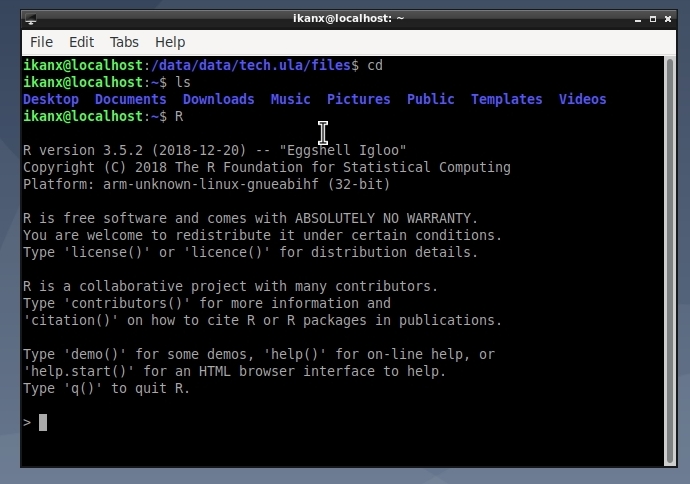Click the 'license()' text
This screenshot has width=690, height=484.
point(107,253)
